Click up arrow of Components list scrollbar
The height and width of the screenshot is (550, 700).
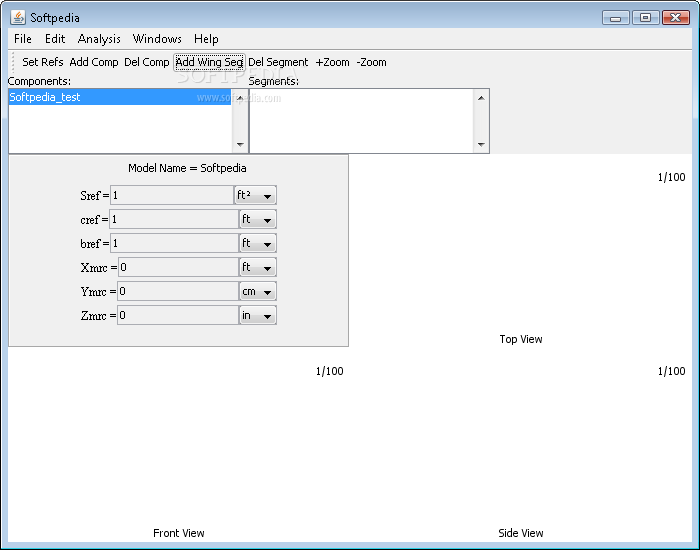click(x=240, y=98)
